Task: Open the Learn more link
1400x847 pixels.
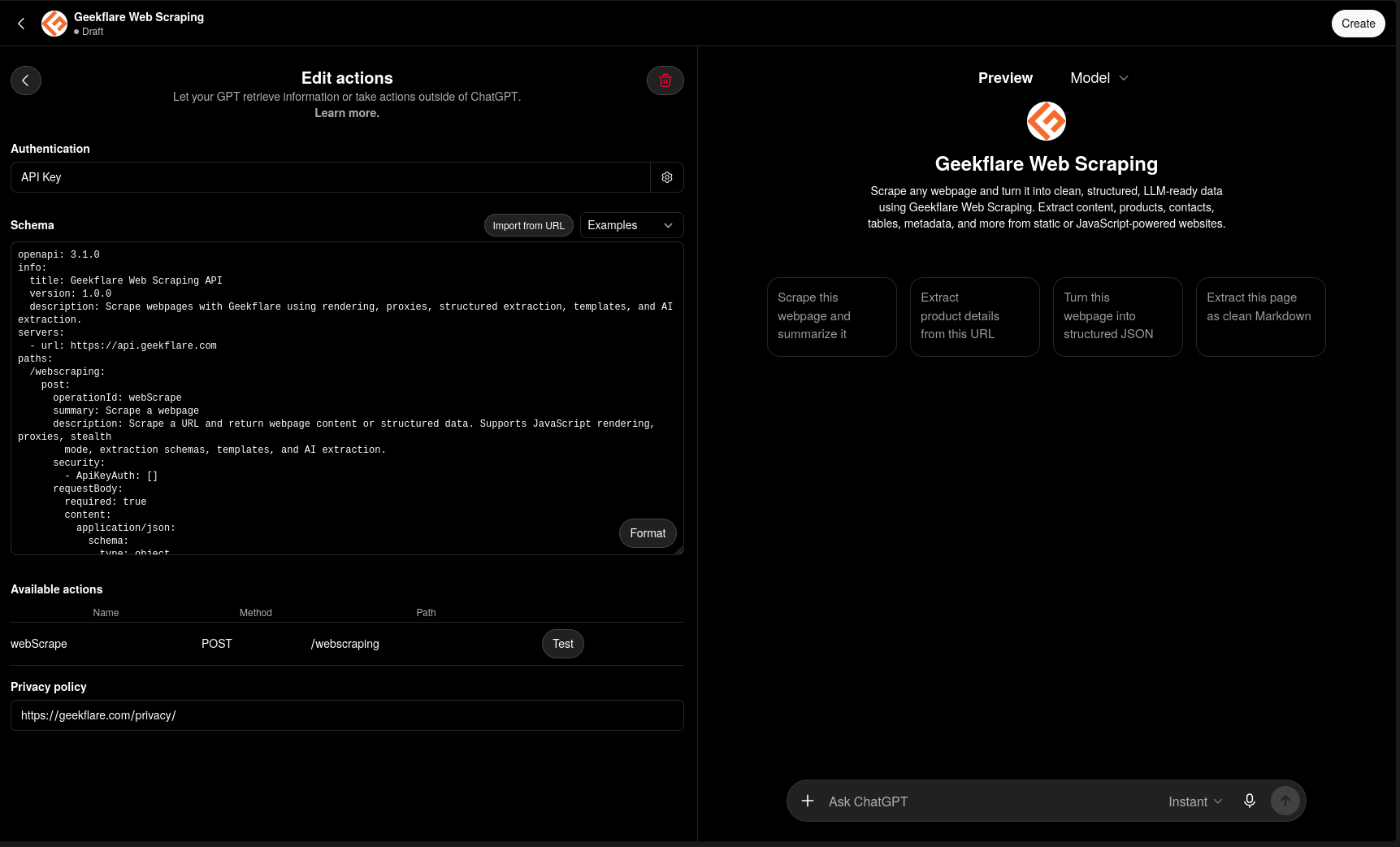Action: click(347, 113)
